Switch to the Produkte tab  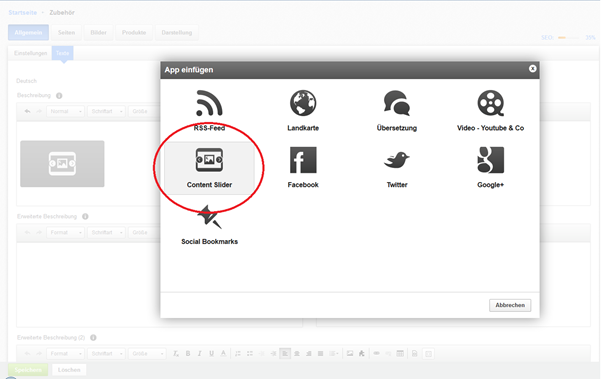(x=134, y=33)
